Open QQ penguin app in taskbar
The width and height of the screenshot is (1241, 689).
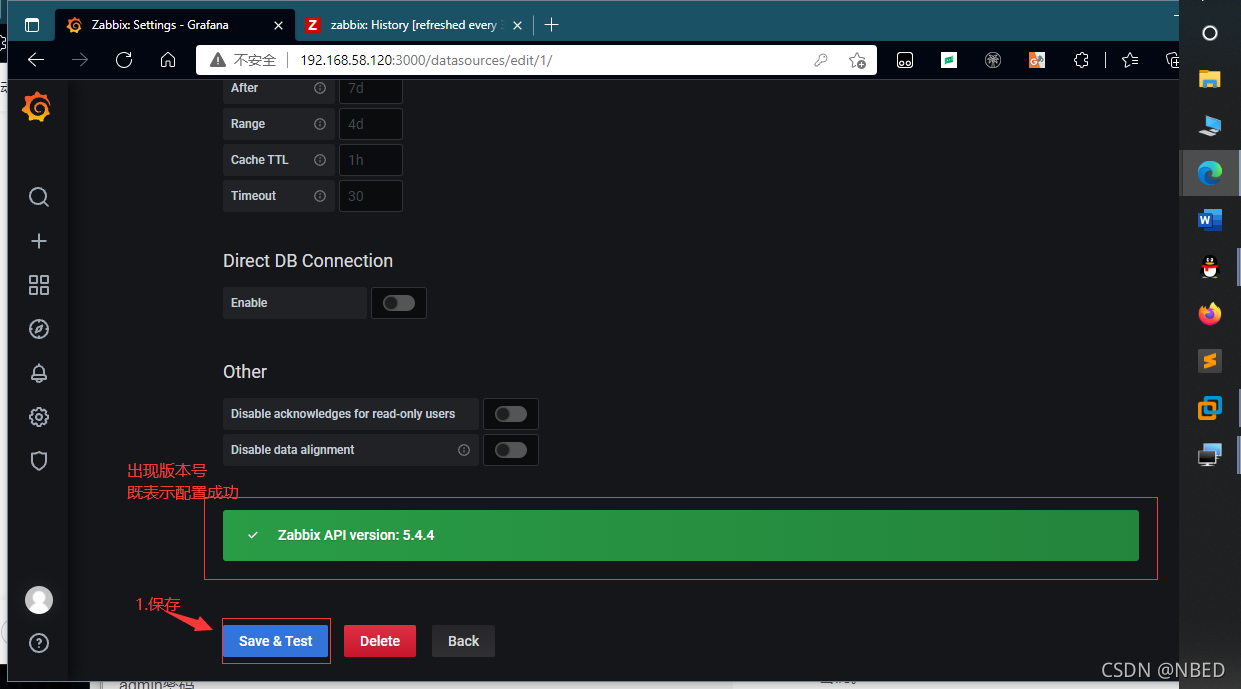coord(1210,267)
